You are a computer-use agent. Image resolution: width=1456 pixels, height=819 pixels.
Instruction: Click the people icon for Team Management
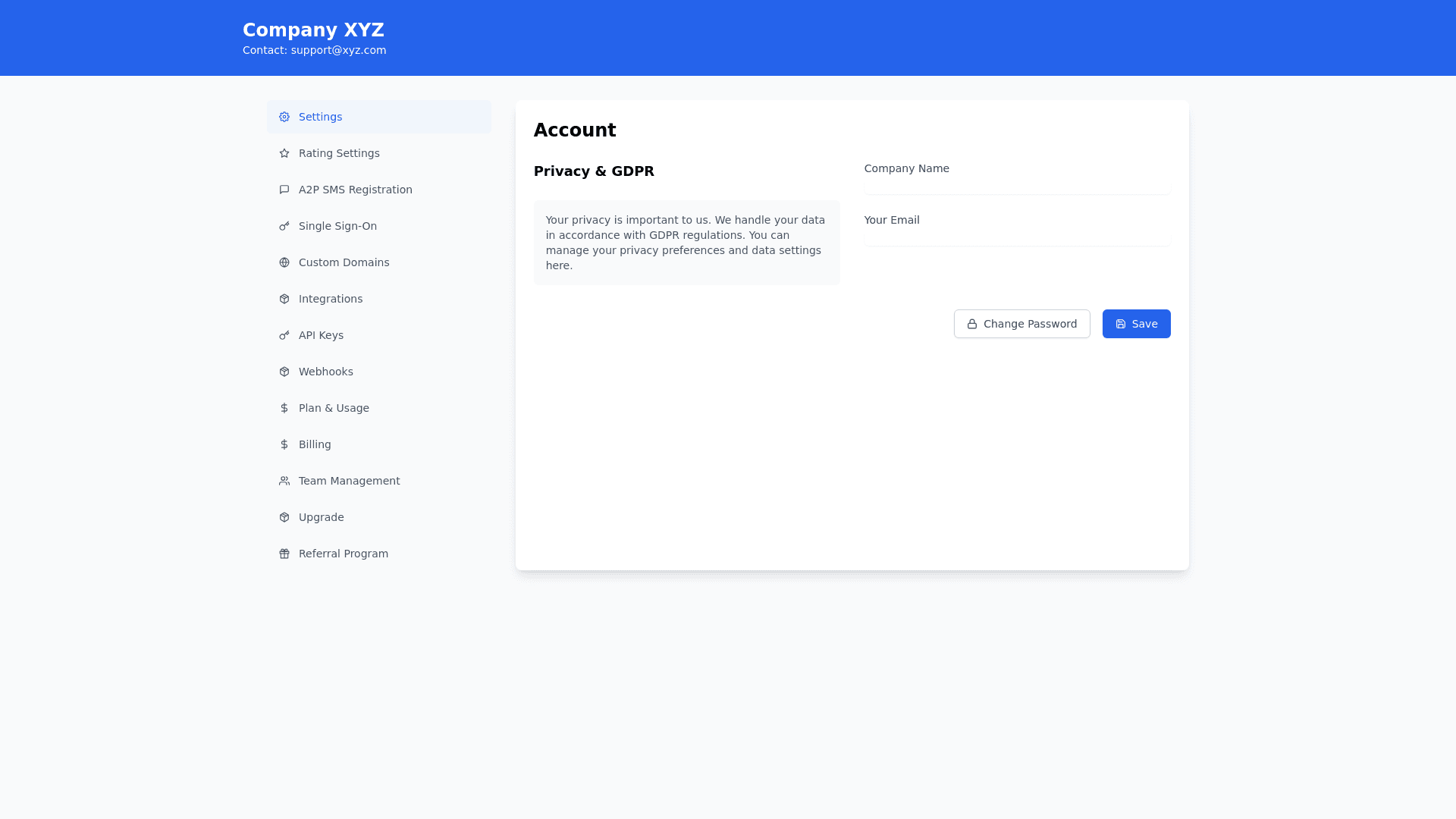[284, 481]
